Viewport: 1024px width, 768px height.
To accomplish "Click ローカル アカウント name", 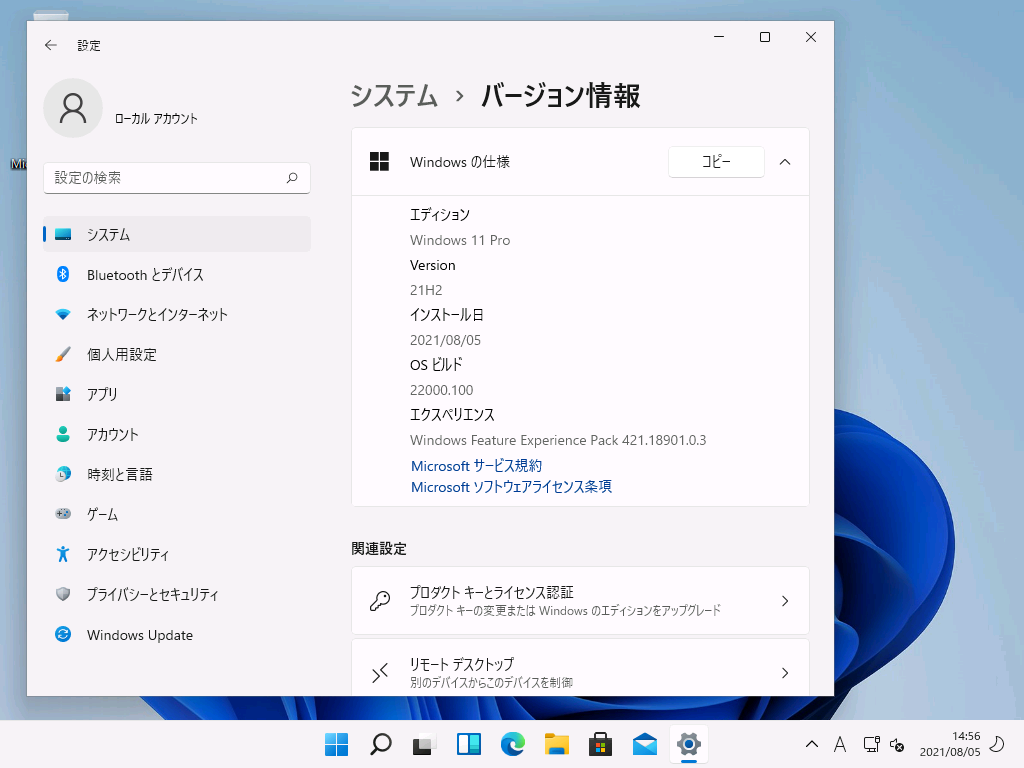I will pyautogui.click(x=156, y=118).
